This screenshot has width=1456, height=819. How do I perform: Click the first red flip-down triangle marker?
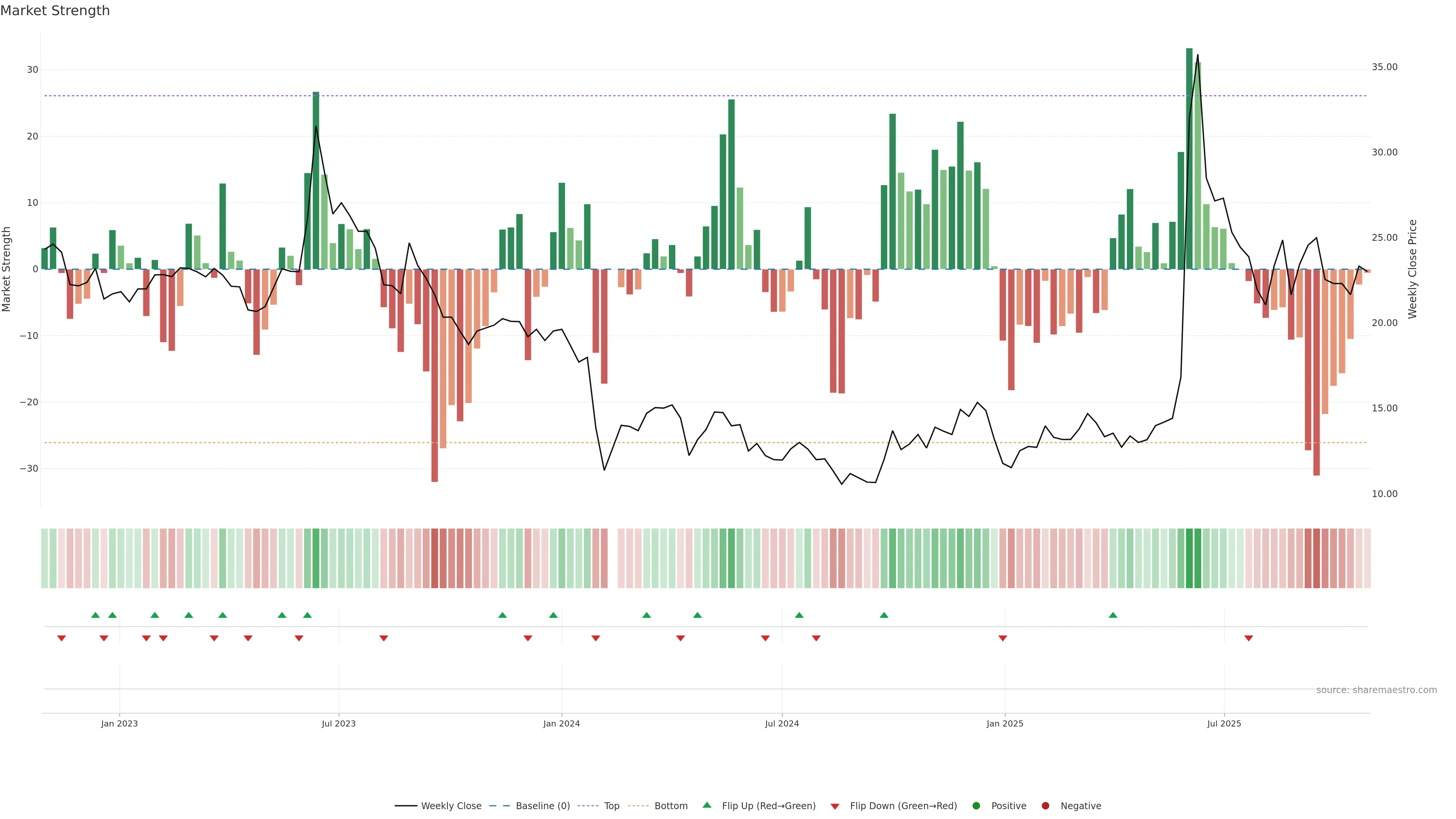click(61, 638)
